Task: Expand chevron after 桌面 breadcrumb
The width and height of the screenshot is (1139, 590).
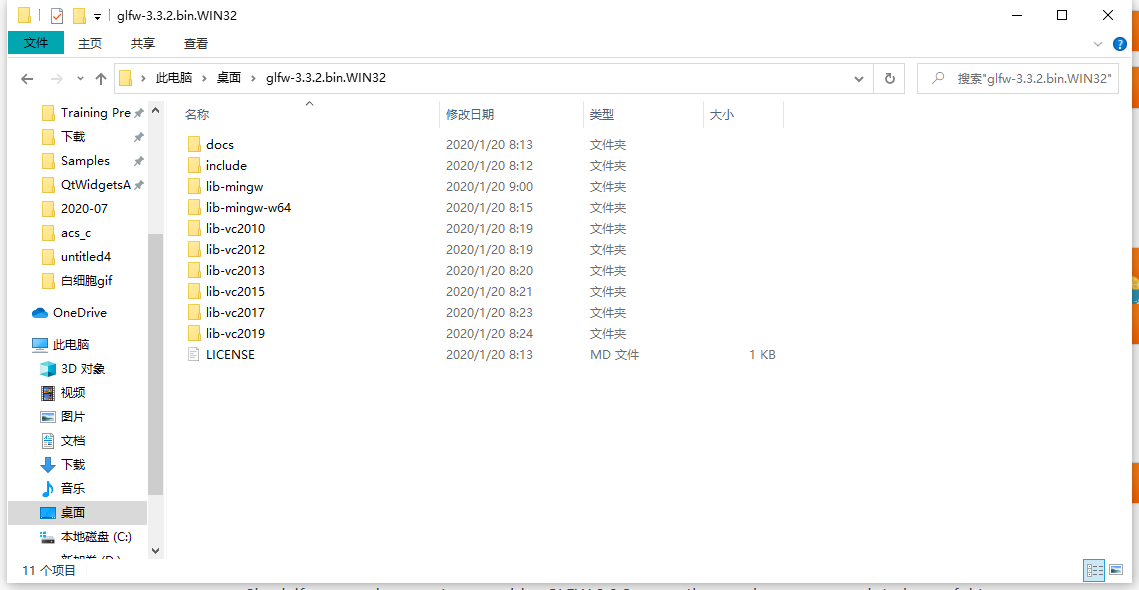Action: 254,78
